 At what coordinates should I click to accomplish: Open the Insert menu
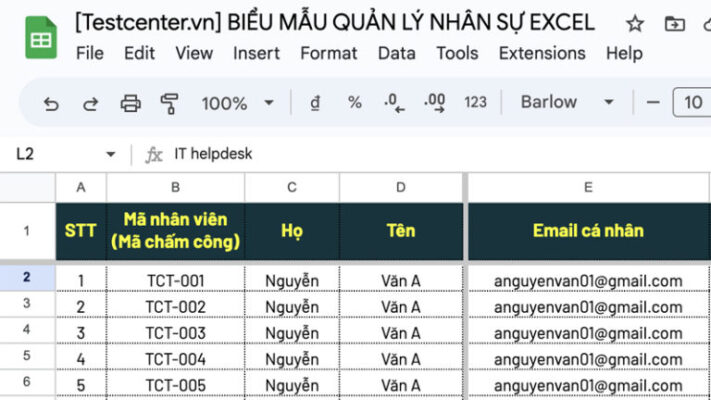[x=256, y=53]
